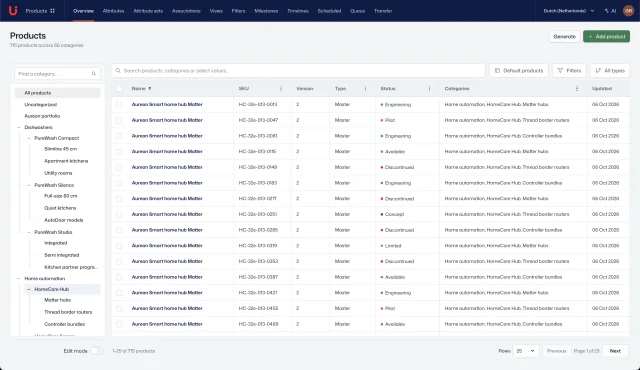Switch to the Overview tab
Viewport: 640px width, 370px height.
tap(83, 11)
